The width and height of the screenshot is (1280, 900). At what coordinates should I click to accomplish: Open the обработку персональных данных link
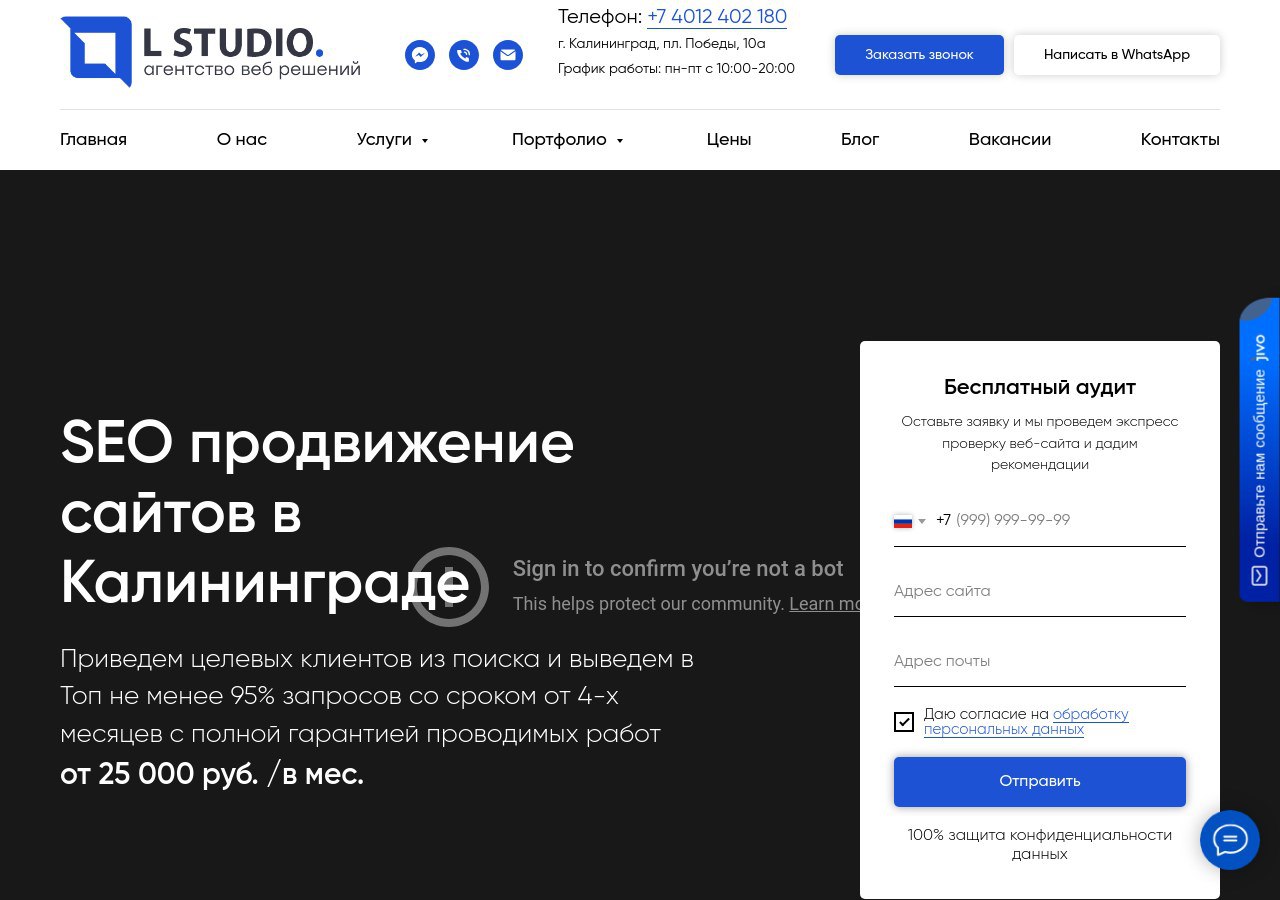(1026, 722)
